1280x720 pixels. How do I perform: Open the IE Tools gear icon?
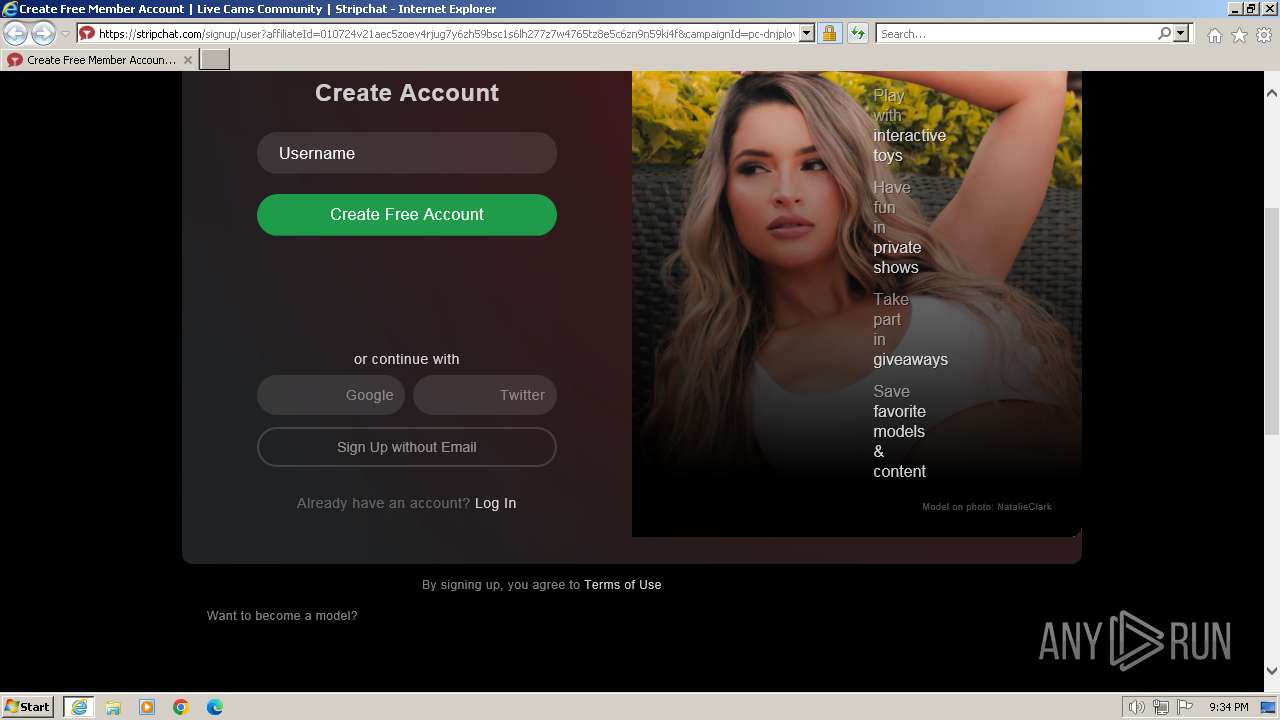pyautogui.click(x=1264, y=35)
